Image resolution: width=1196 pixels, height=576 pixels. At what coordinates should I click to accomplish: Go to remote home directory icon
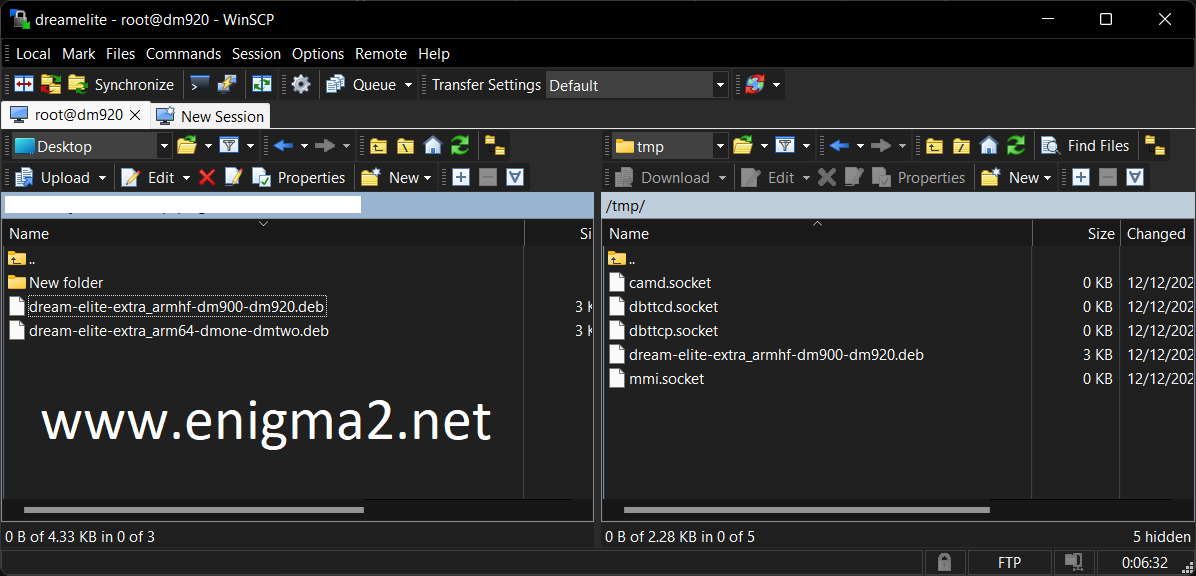click(989, 146)
